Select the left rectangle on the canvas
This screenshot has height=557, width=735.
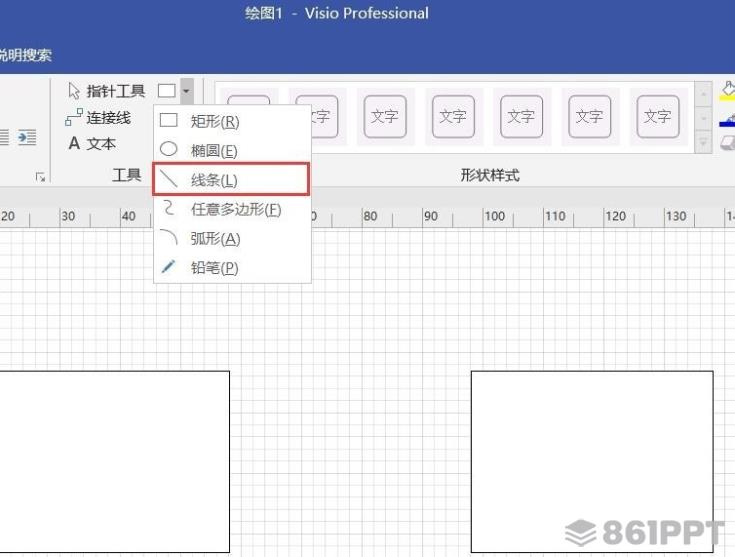pyautogui.click(x=114, y=462)
